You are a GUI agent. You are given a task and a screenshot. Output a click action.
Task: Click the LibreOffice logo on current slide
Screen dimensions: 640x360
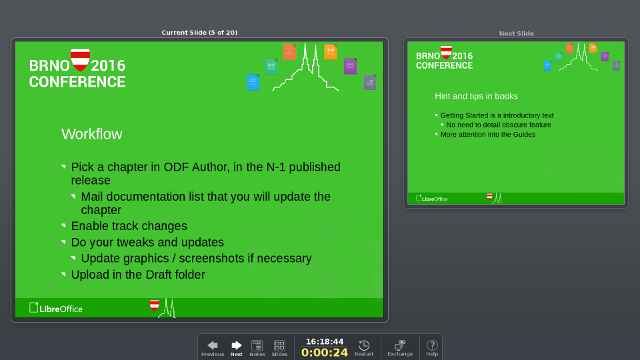tap(56, 308)
